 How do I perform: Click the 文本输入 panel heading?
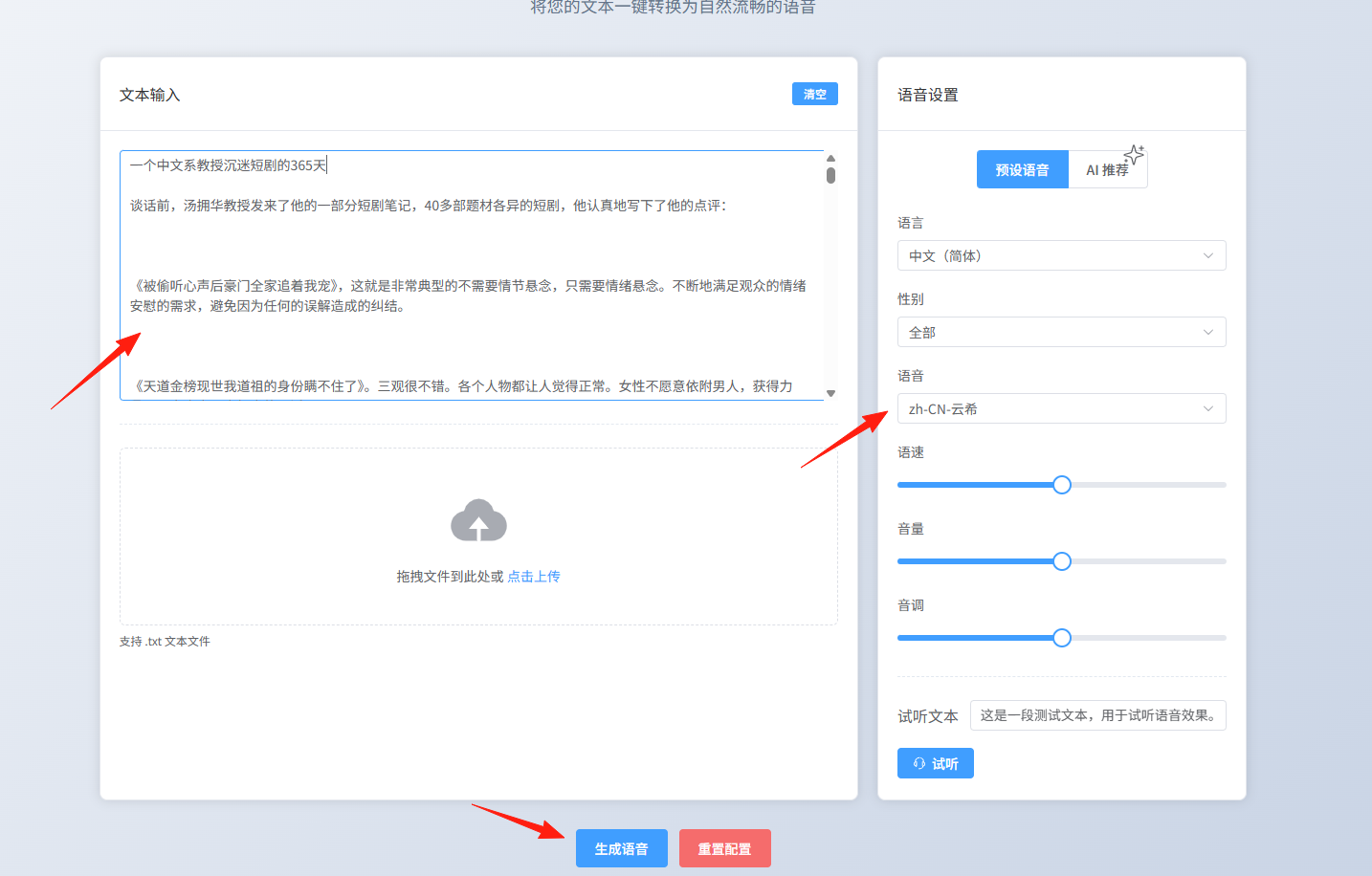(149, 95)
